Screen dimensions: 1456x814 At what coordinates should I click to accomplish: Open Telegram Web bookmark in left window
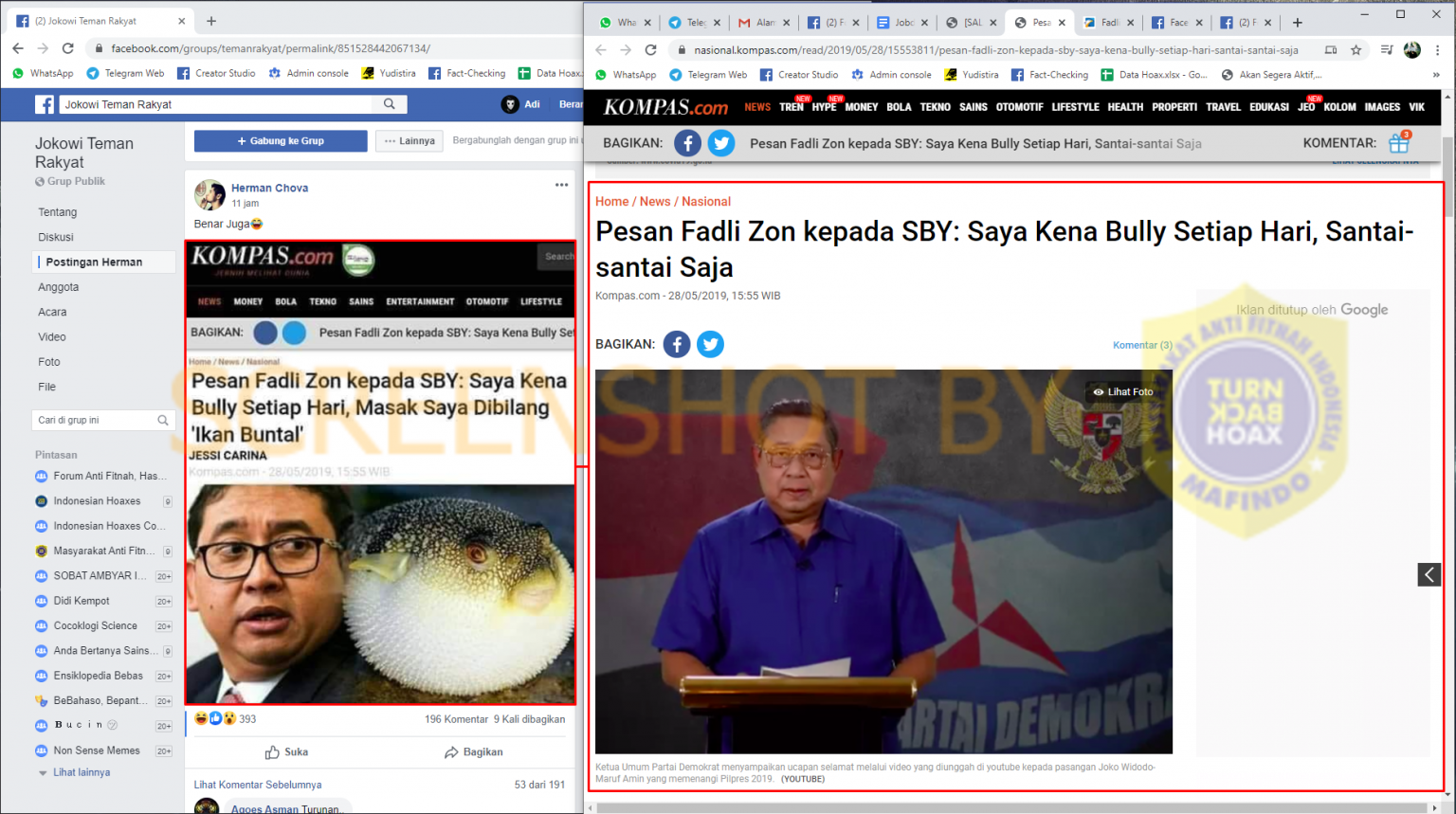point(125,73)
